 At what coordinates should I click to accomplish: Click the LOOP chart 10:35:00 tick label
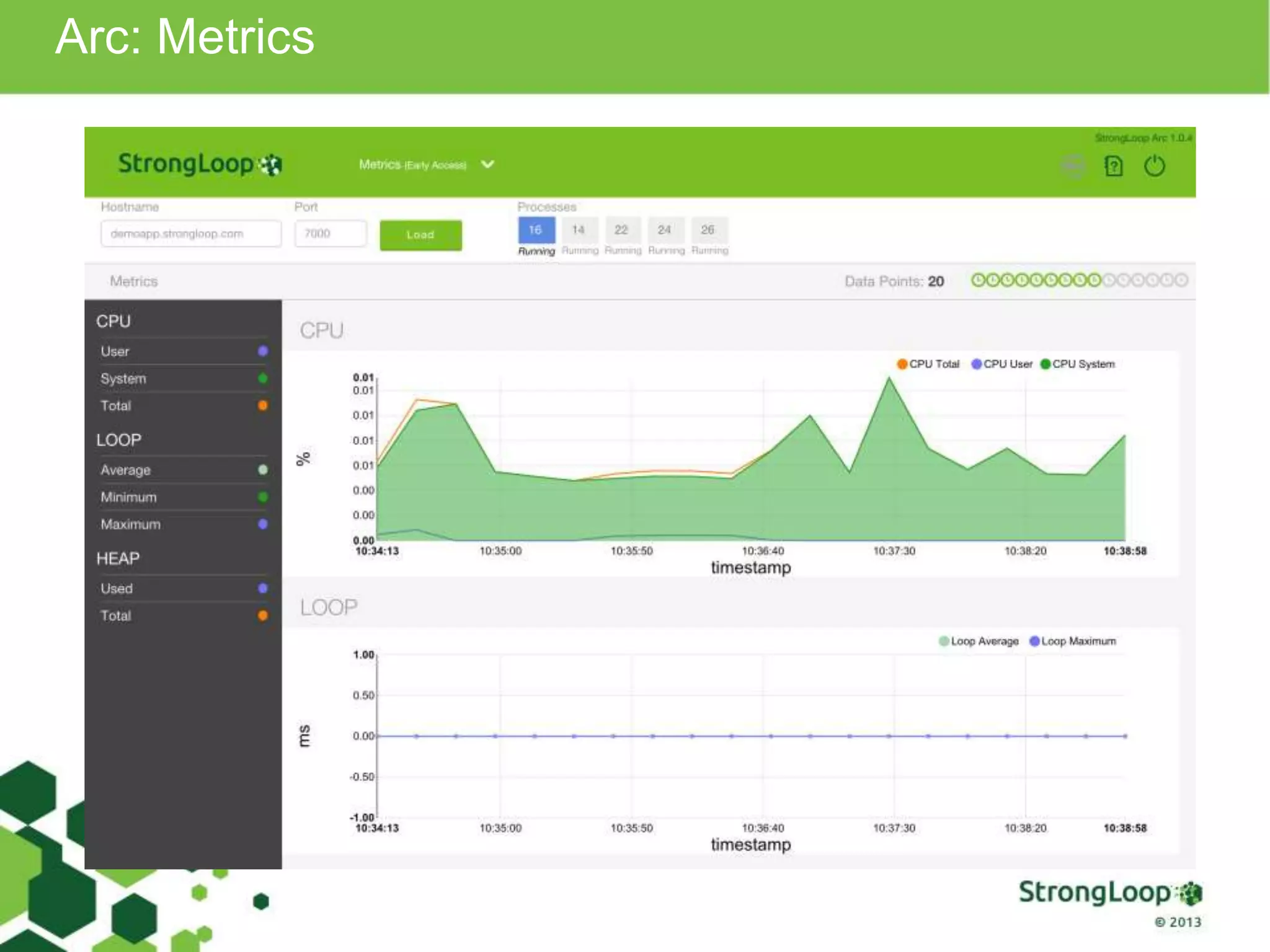(500, 828)
